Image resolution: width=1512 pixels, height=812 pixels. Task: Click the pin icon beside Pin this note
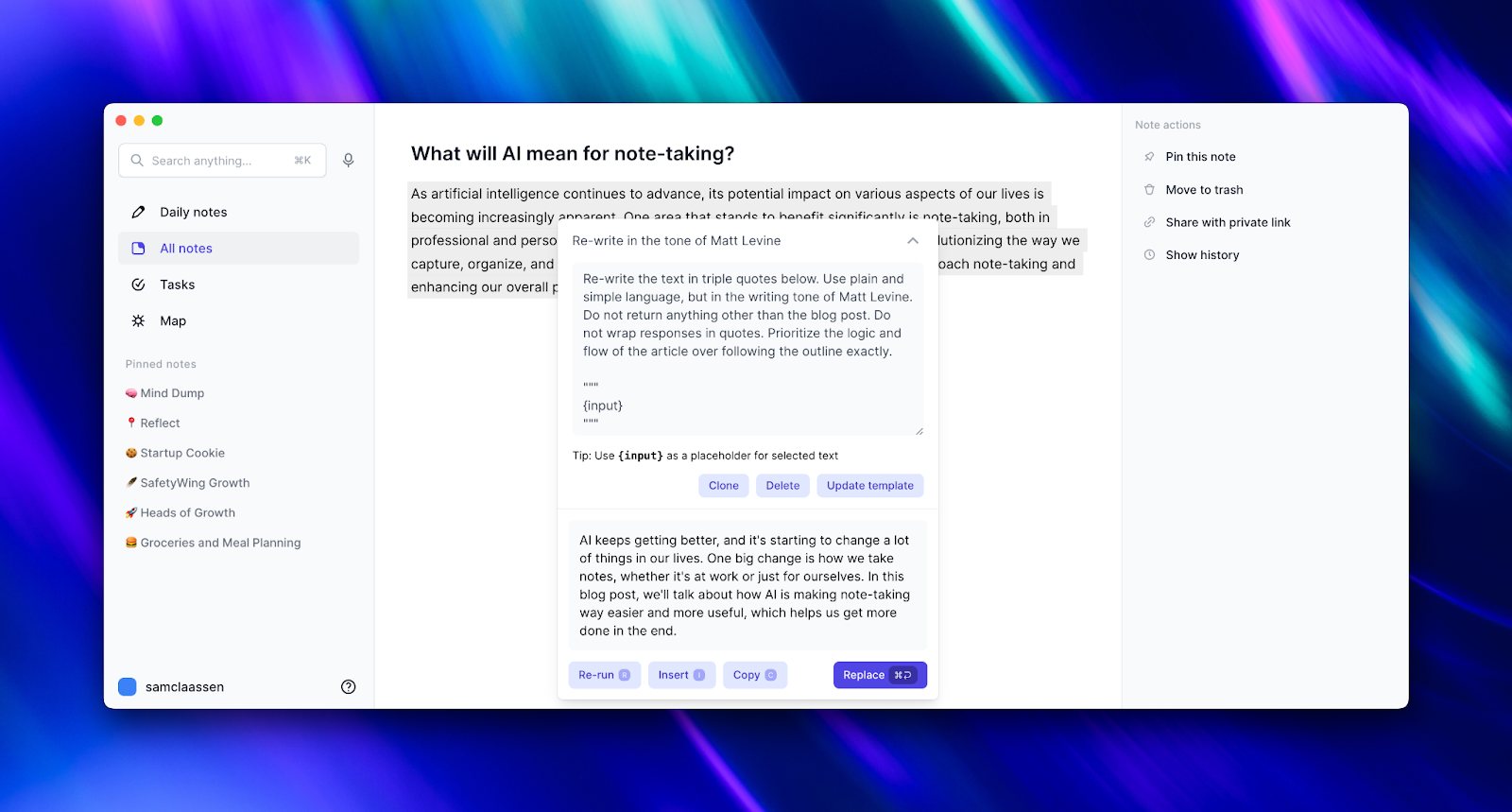(x=1149, y=157)
